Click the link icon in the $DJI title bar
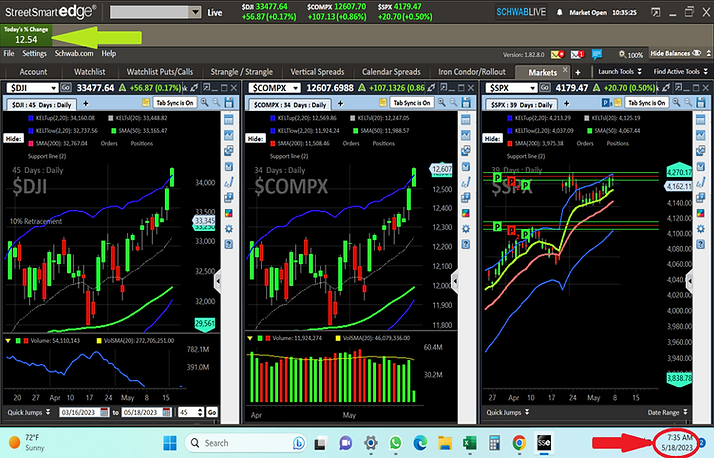Screen dimensions: 714x458 (194, 87)
